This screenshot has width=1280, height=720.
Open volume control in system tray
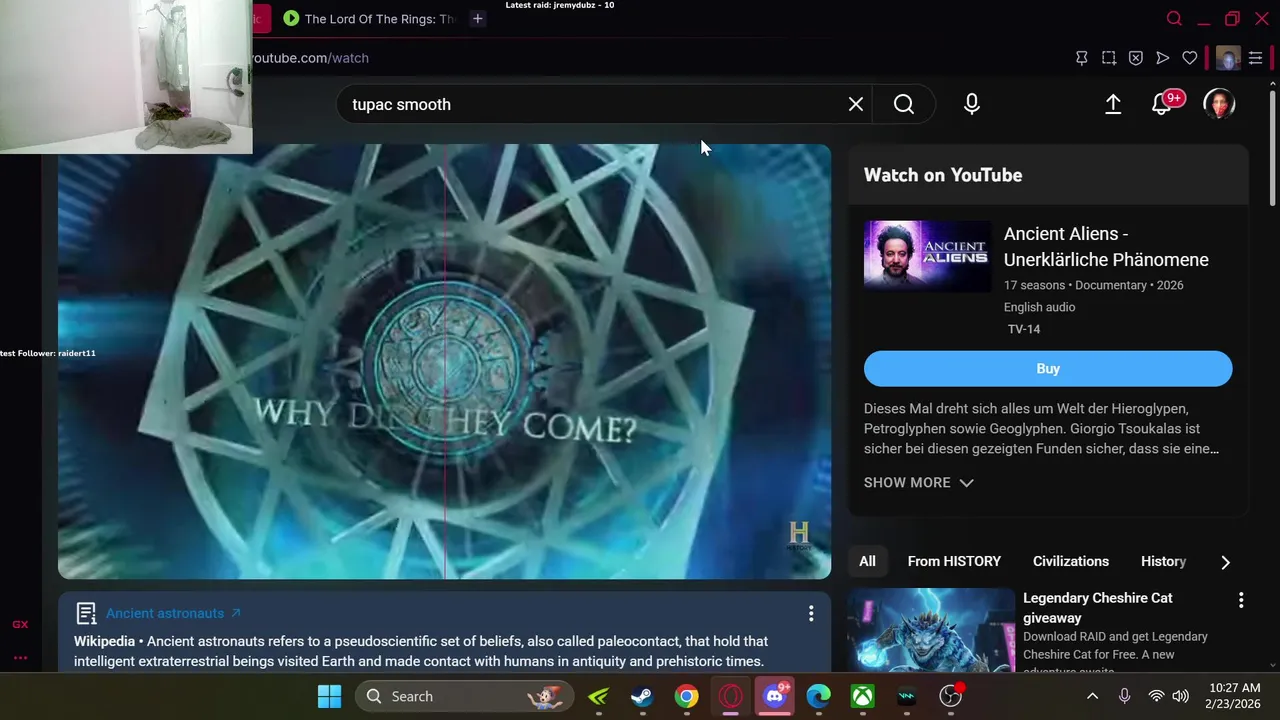1181,696
